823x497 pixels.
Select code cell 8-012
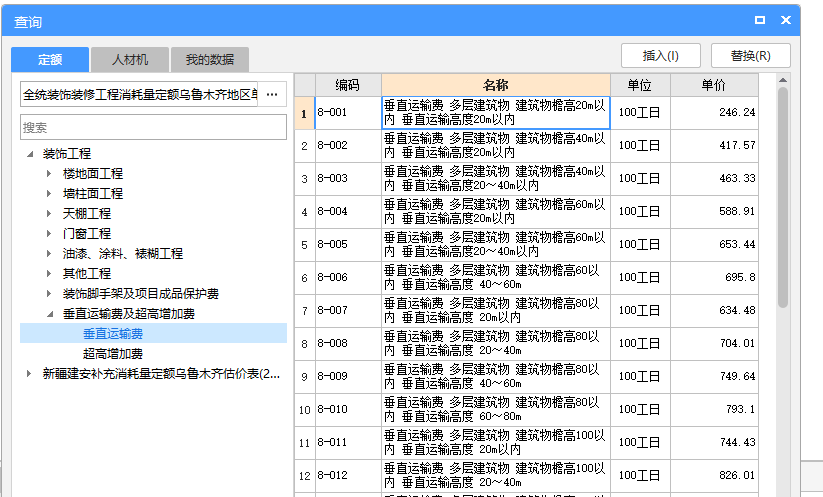(x=348, y=476)
